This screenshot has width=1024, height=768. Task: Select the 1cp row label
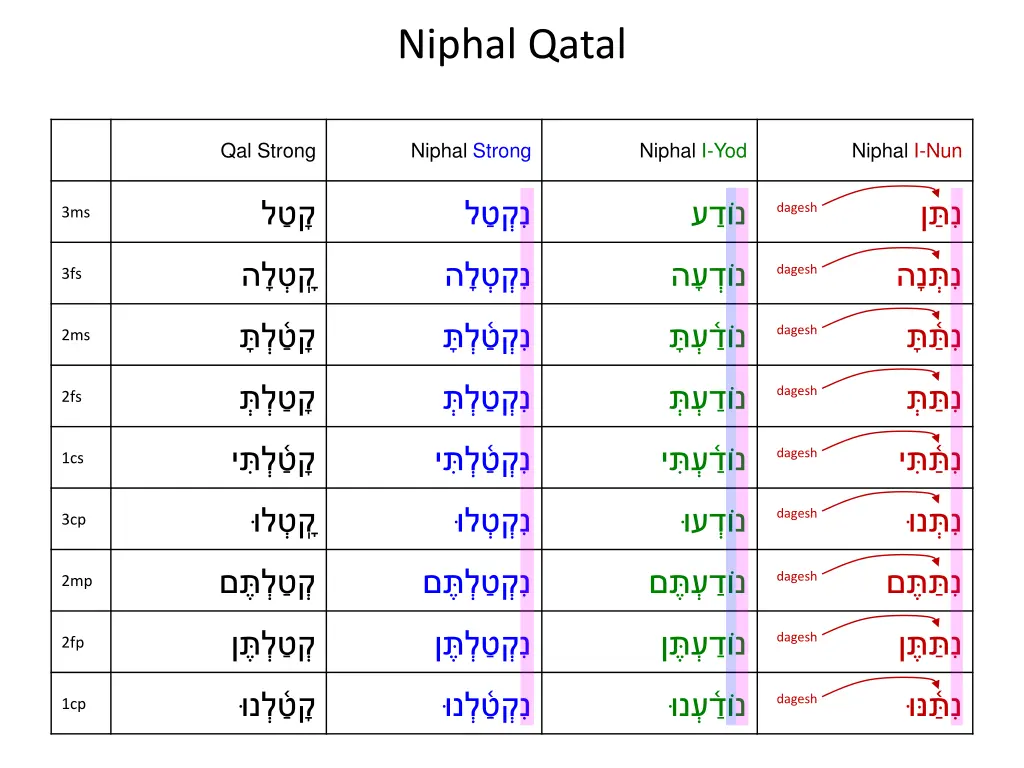click(74, 704)
